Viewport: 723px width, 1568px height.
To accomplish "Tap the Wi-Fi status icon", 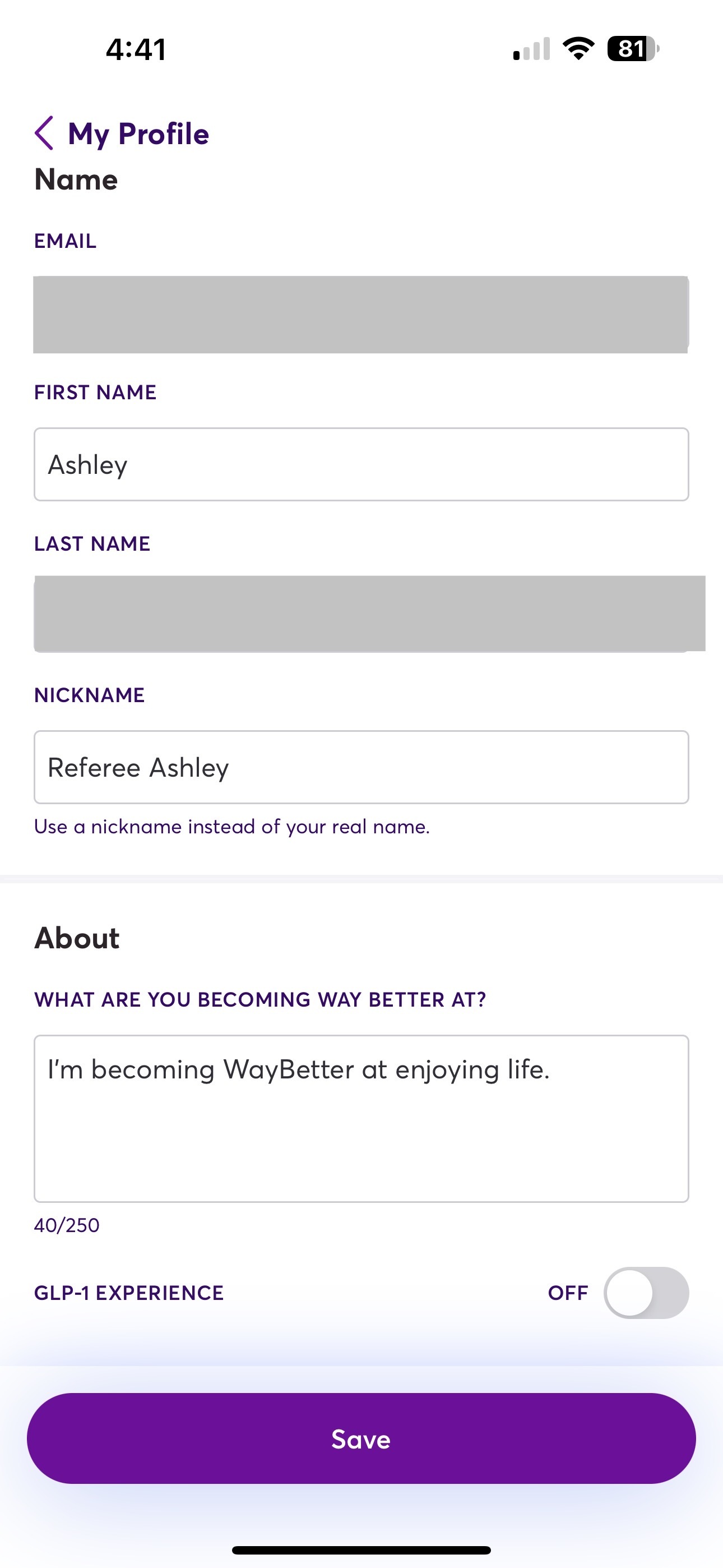I will pyautogui.click(x=578, y=49).
